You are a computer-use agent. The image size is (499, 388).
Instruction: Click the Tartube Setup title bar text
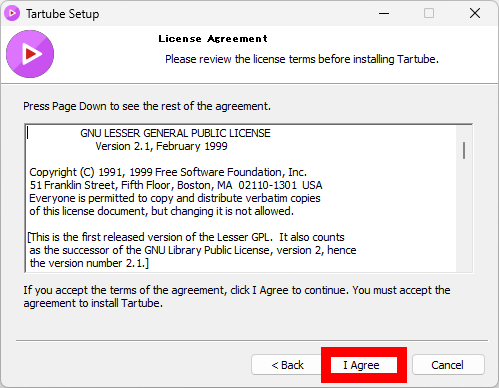click(x=63, y=14)
